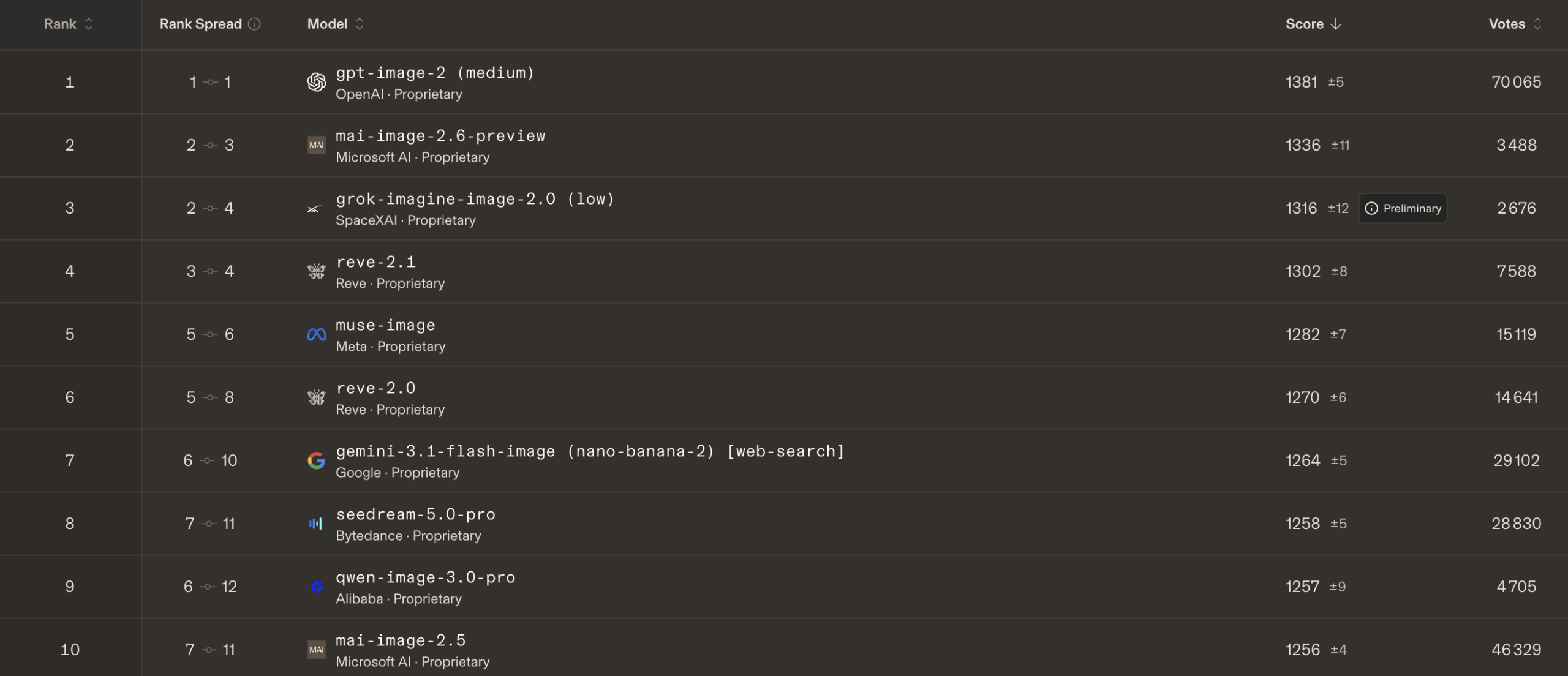Image resolution: width=1568 pixels, height=676 pixels.
Task: Open the seedream-5.0-pro model entry
Action: click(x=415, y=514)
